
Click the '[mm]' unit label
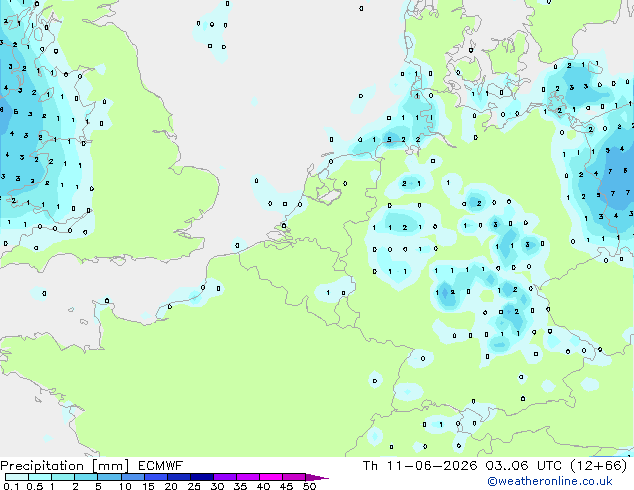click(111, 466)
